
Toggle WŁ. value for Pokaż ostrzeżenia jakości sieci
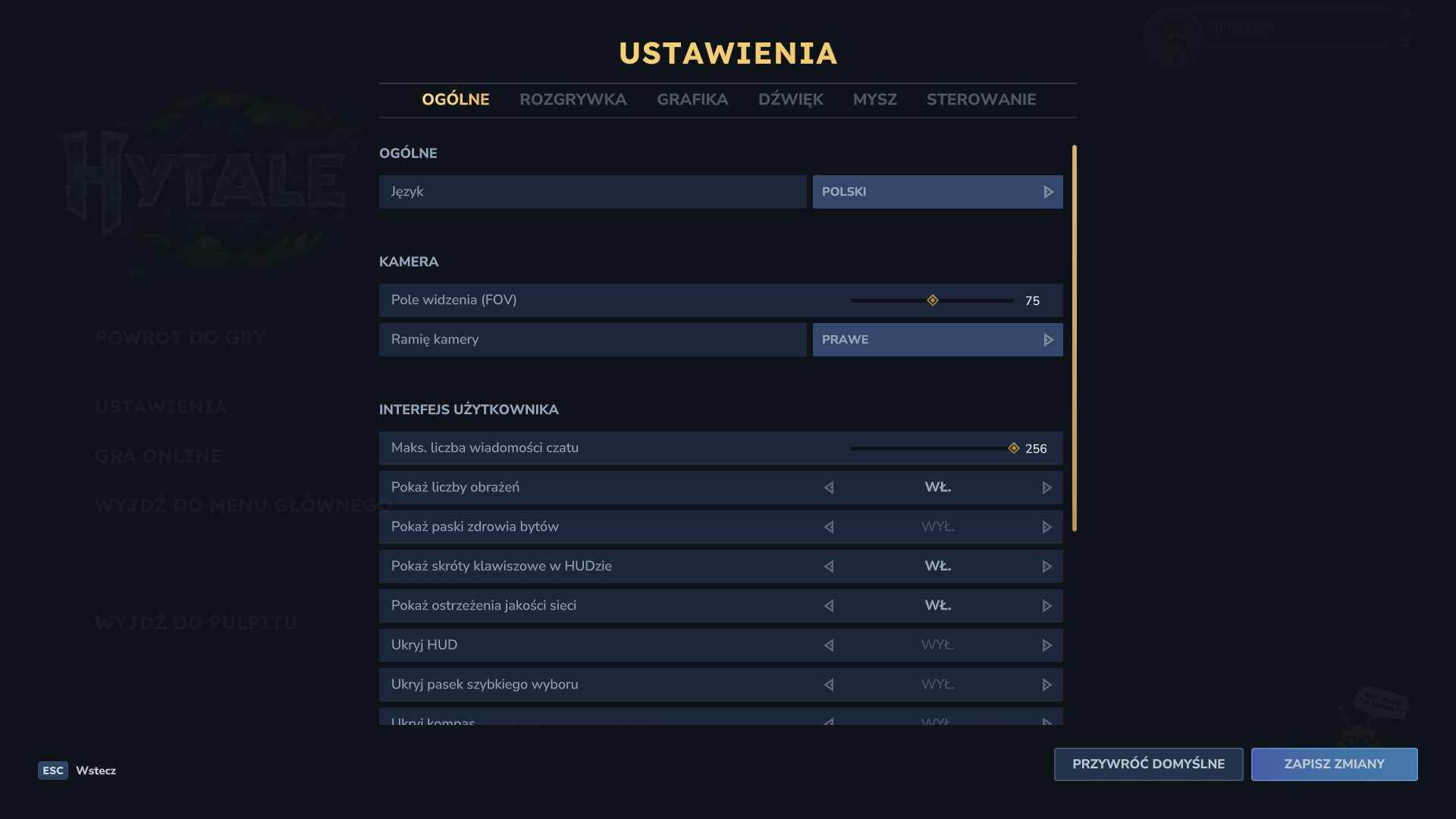coord(937,606)
